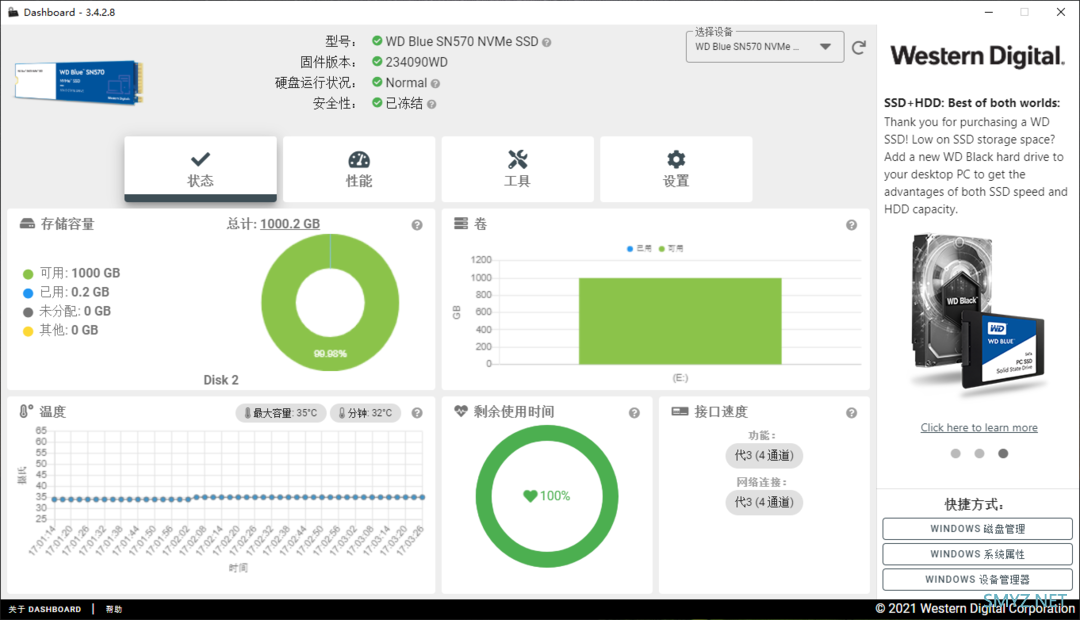
Task: Click the WD Blue SN570 drive image
Action: click(78, 82)
